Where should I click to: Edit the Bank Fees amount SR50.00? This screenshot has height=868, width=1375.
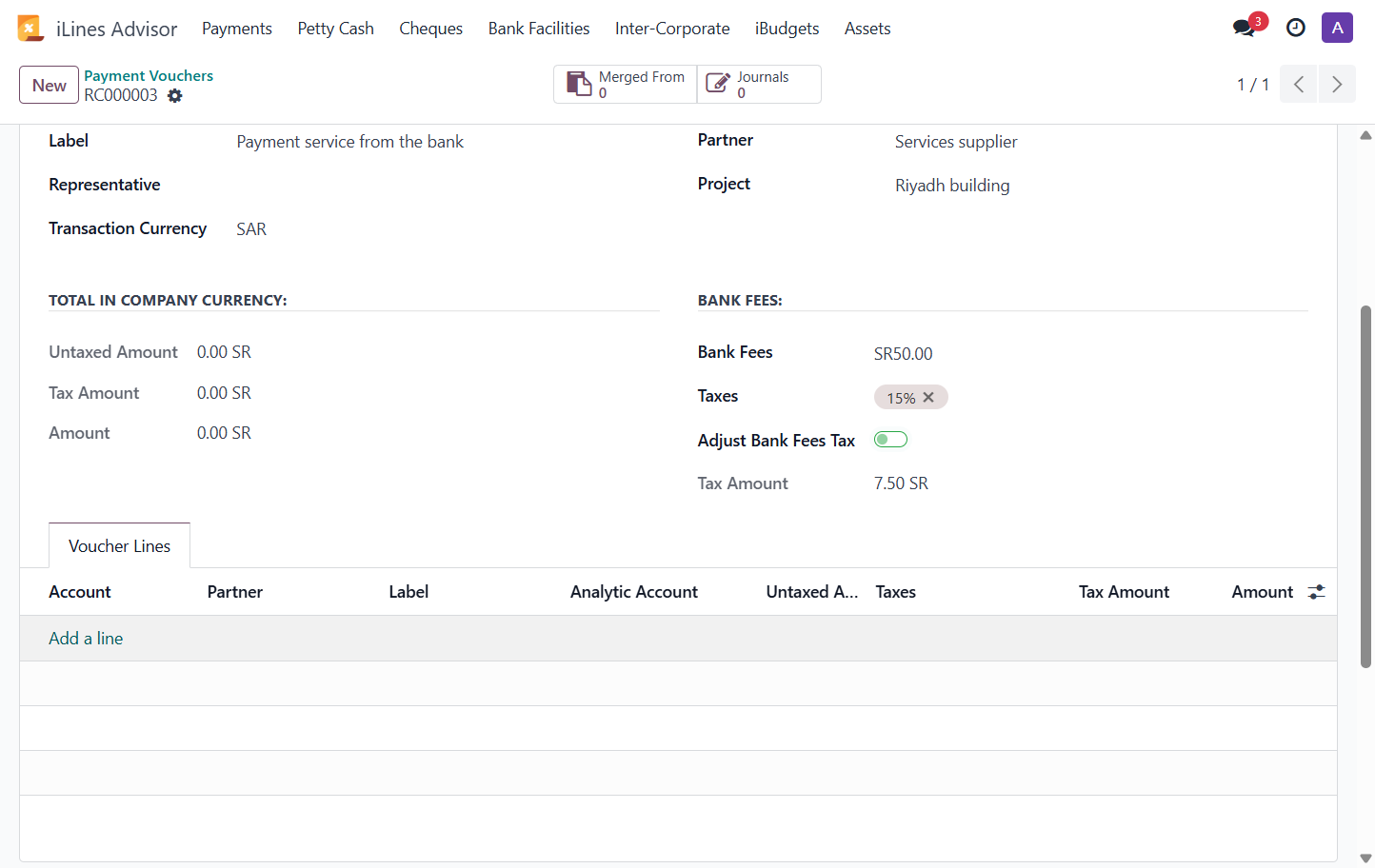click(x=903, y=354)
